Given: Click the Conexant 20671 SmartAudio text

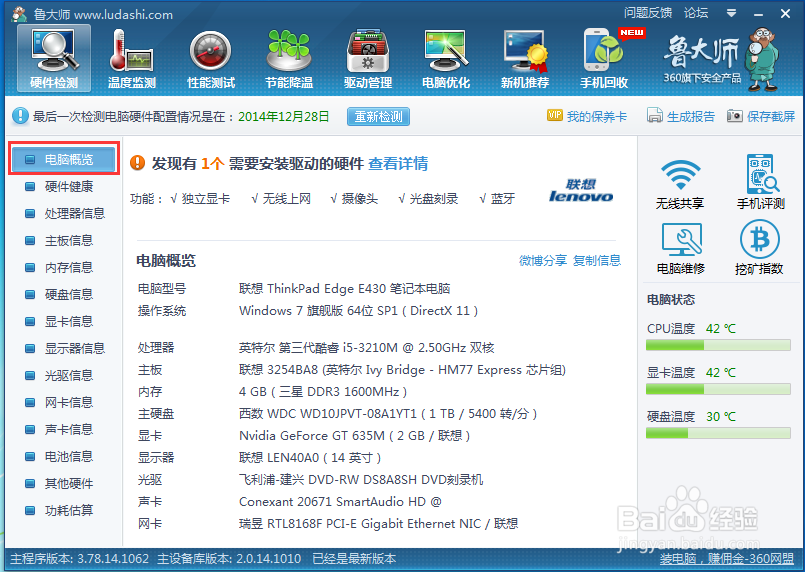Looking at the screenshot, I should pyautogui.click(x=340, y=502).
